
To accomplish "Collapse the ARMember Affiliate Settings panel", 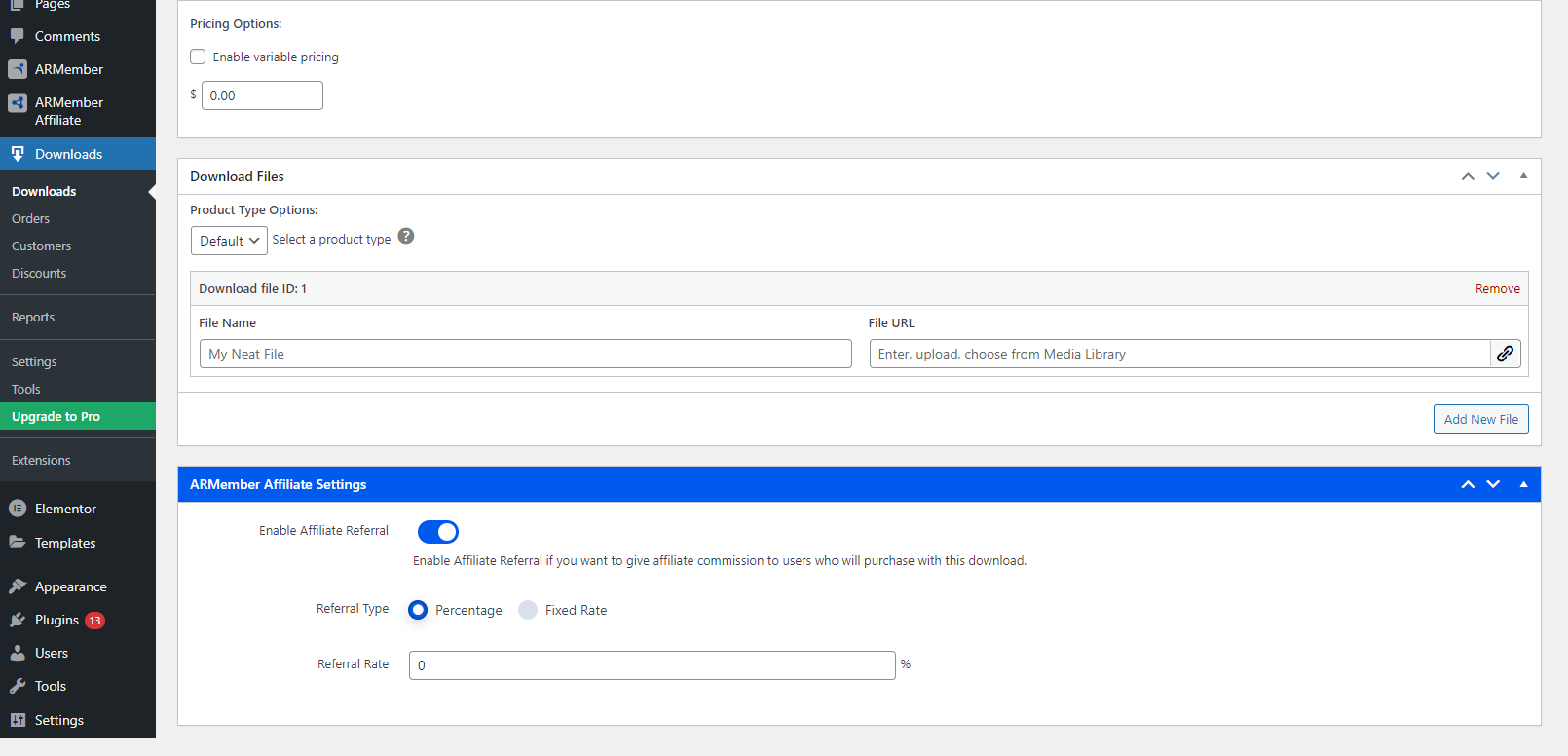I will (1523, 484).
